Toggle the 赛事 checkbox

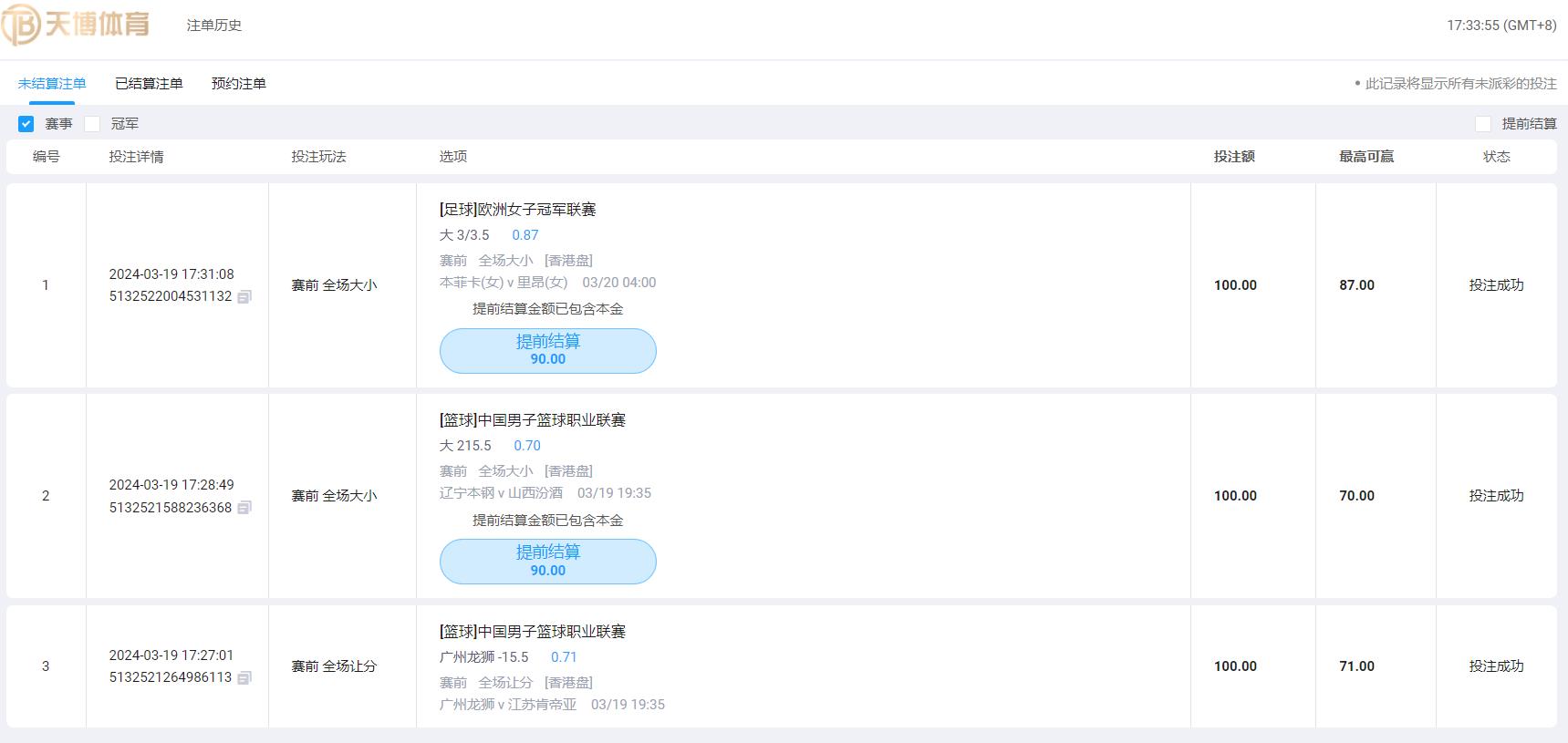pos(26,124)
